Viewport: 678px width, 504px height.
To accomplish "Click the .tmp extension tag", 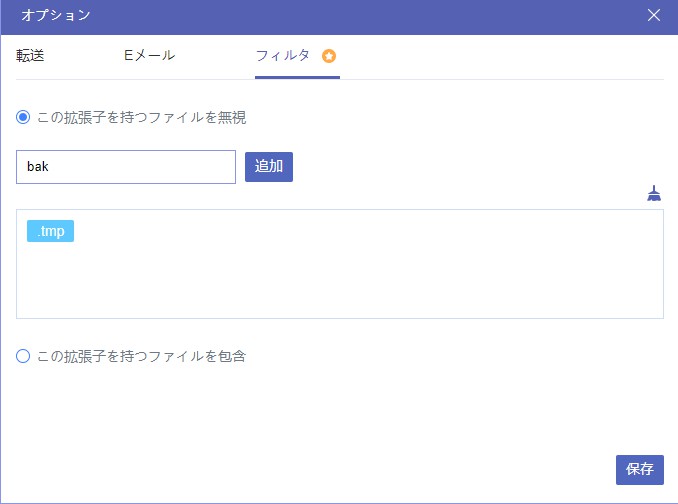I will tap(51, 231).
